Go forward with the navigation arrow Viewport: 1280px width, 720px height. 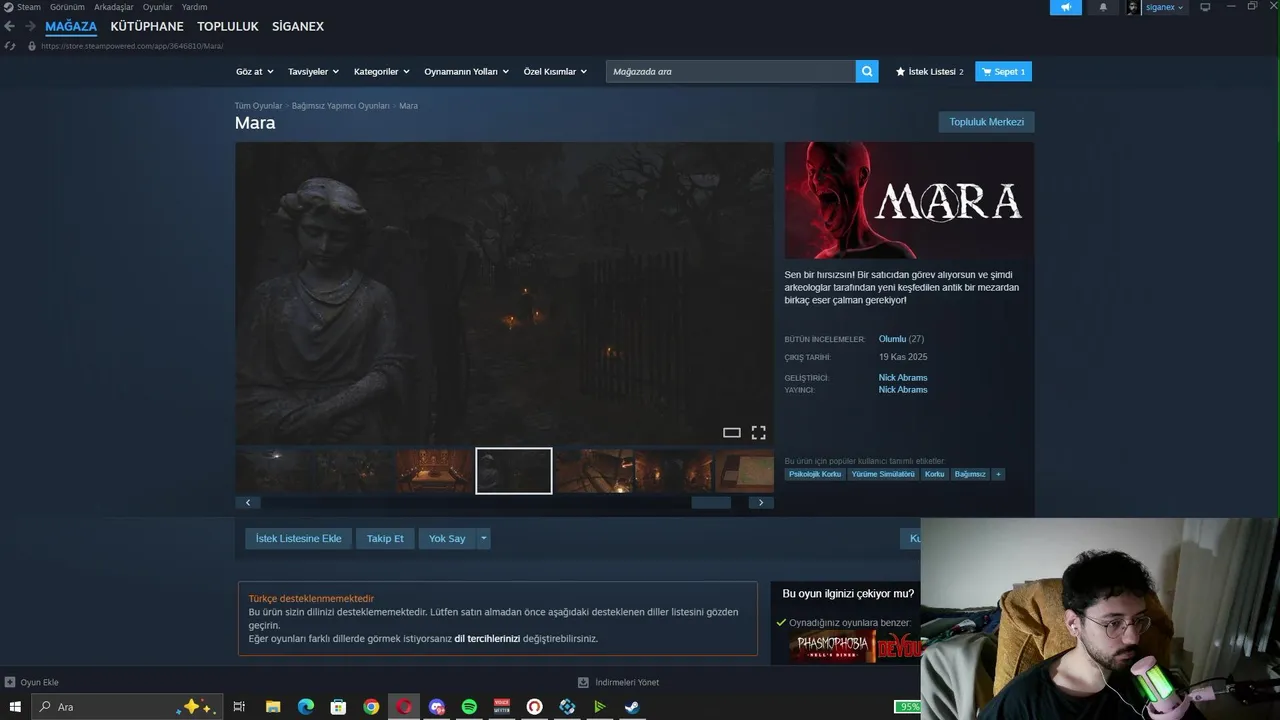click(30, 26)
